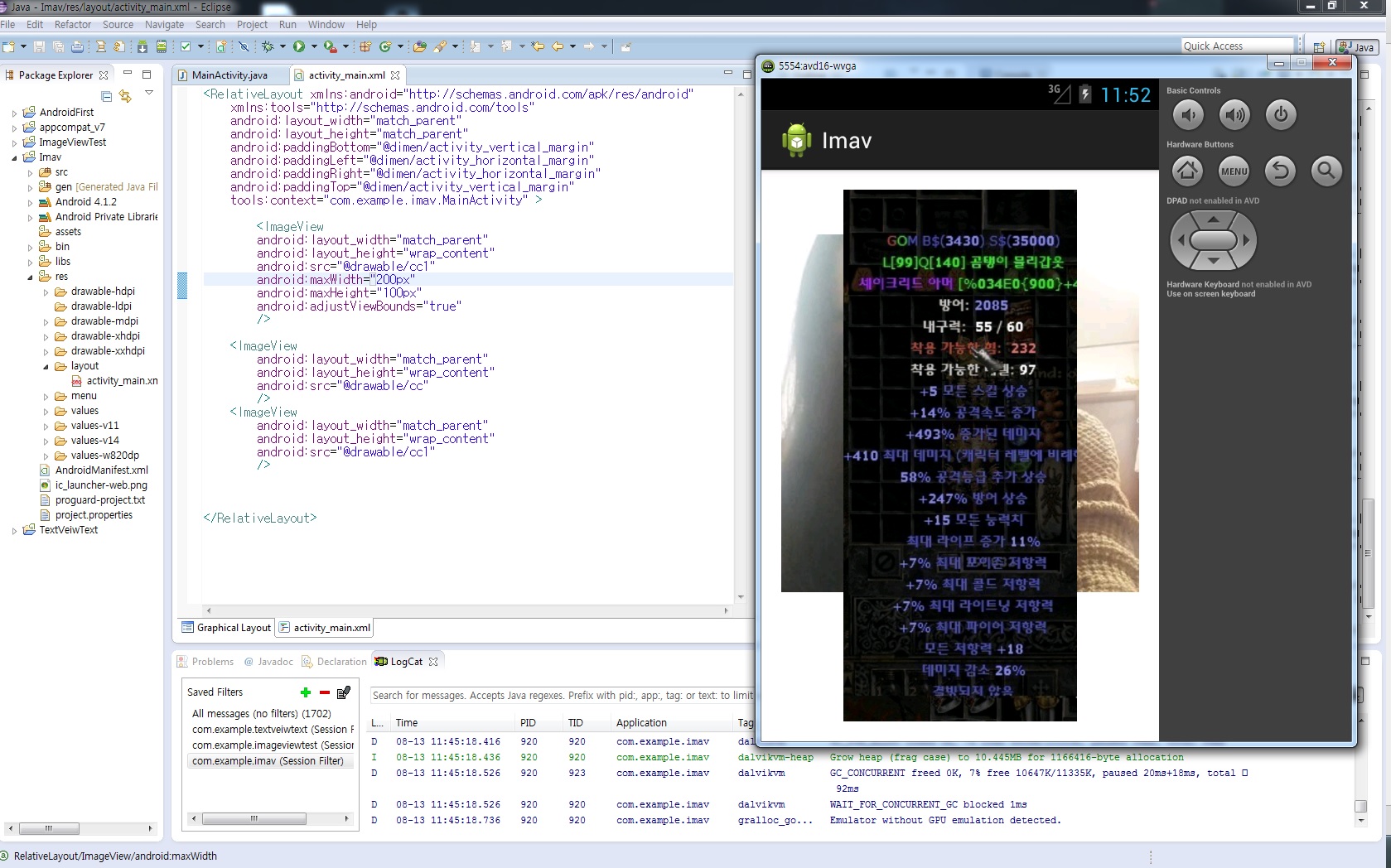This screenshot has width=1391, height=868.
Task: Click the Saved Filters horizontal scrollbar
Action: pos(269,818)
